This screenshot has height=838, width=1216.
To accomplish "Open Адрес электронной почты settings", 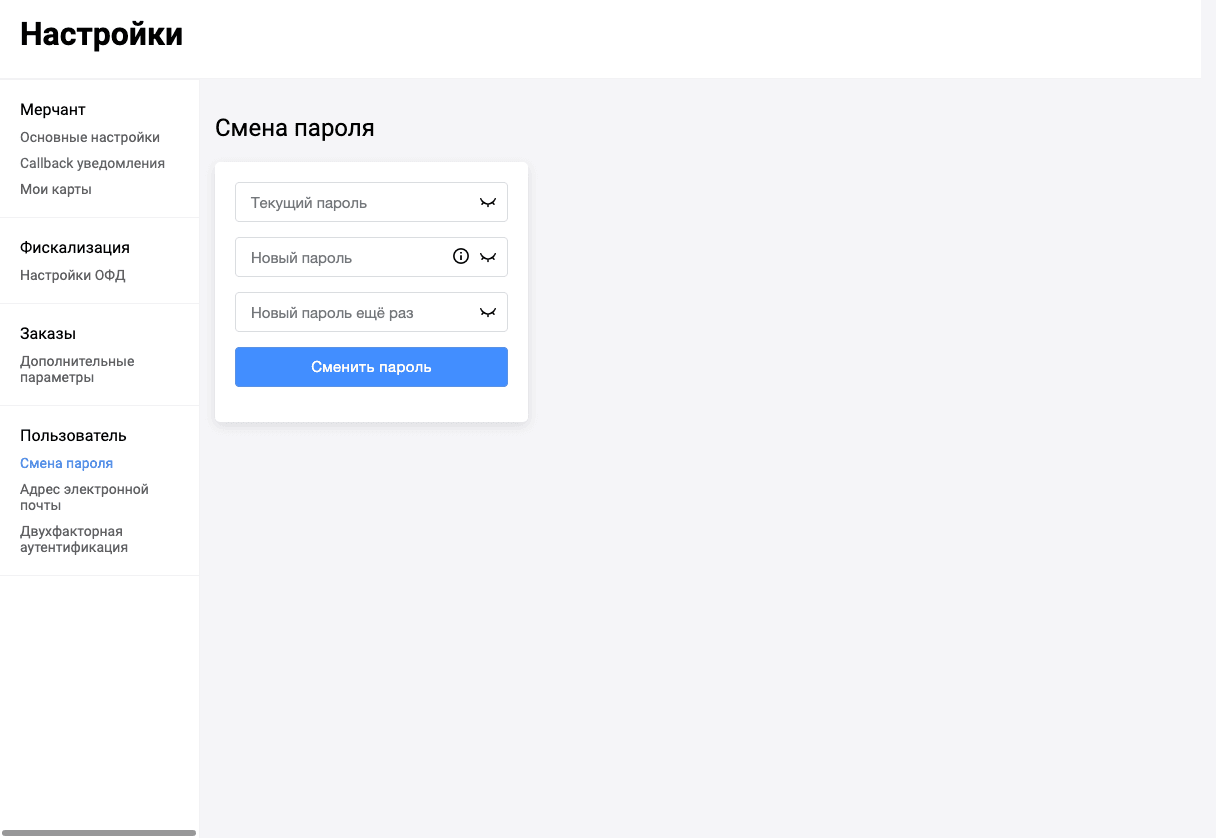I will tap(84, 497).
